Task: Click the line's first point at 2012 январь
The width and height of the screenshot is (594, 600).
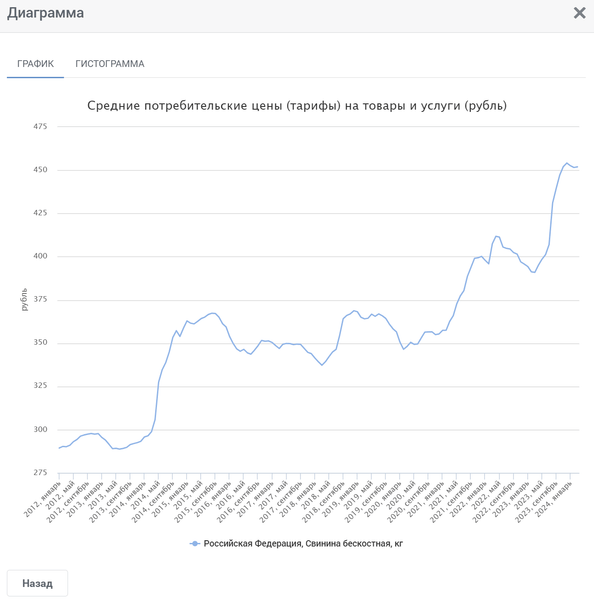Action: (x=59, y=448)
